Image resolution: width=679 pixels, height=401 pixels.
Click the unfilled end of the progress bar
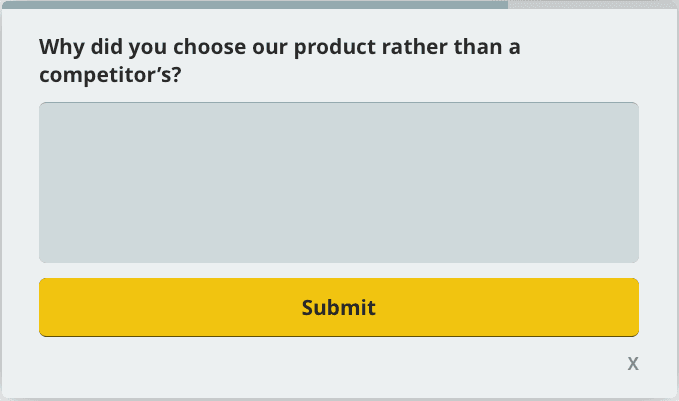click(x=592, y=4)
